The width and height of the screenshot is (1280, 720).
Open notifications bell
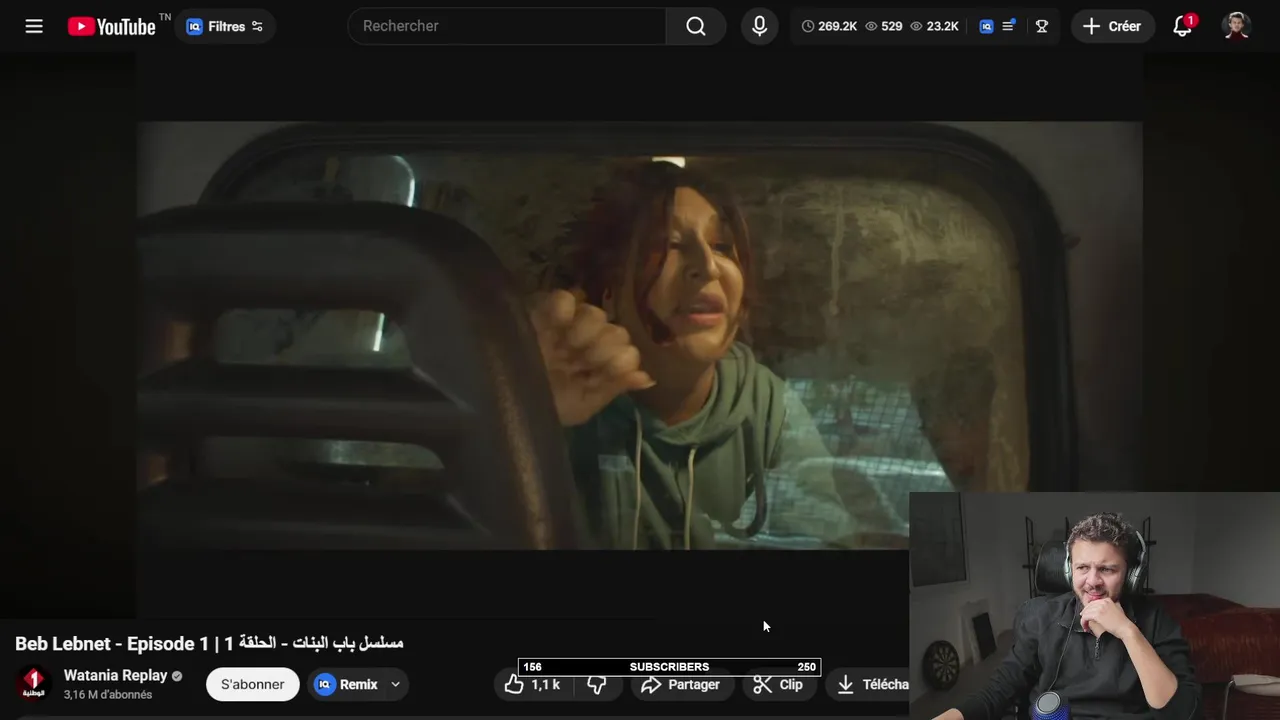coord(1183,26)
